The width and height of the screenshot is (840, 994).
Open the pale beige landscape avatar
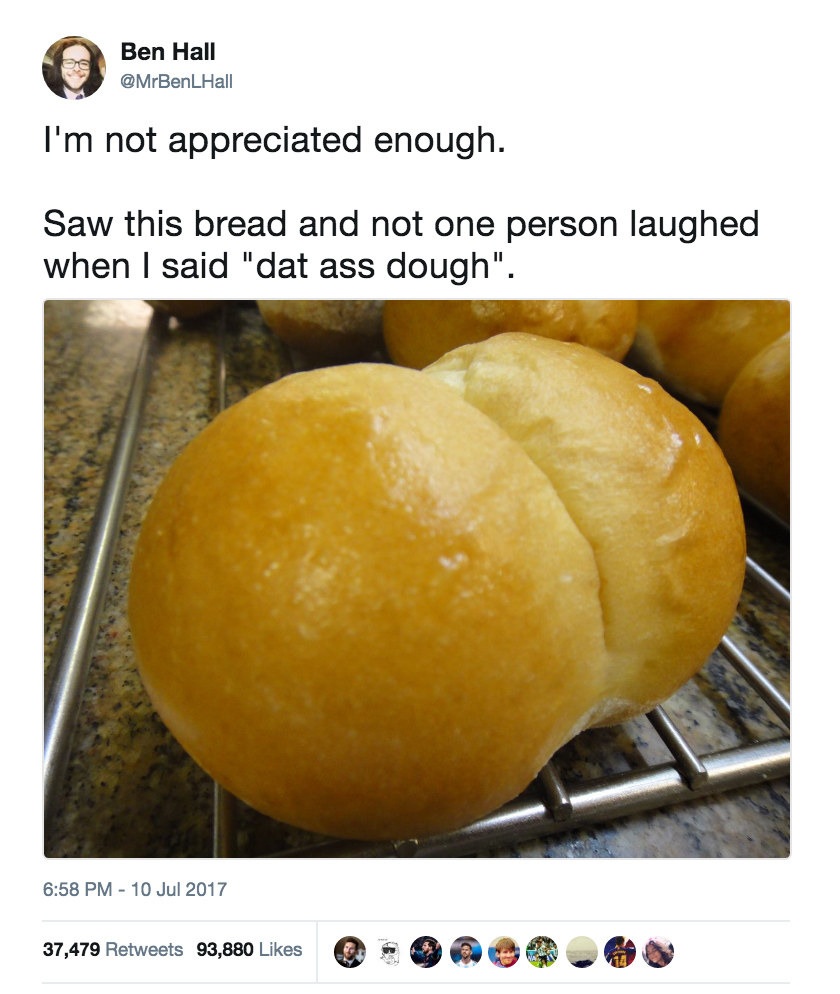point(582,952)
